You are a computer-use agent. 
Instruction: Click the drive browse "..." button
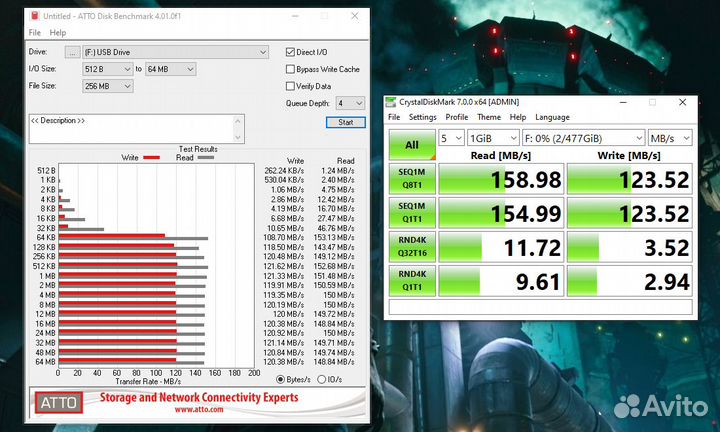[x=72, y=52]
